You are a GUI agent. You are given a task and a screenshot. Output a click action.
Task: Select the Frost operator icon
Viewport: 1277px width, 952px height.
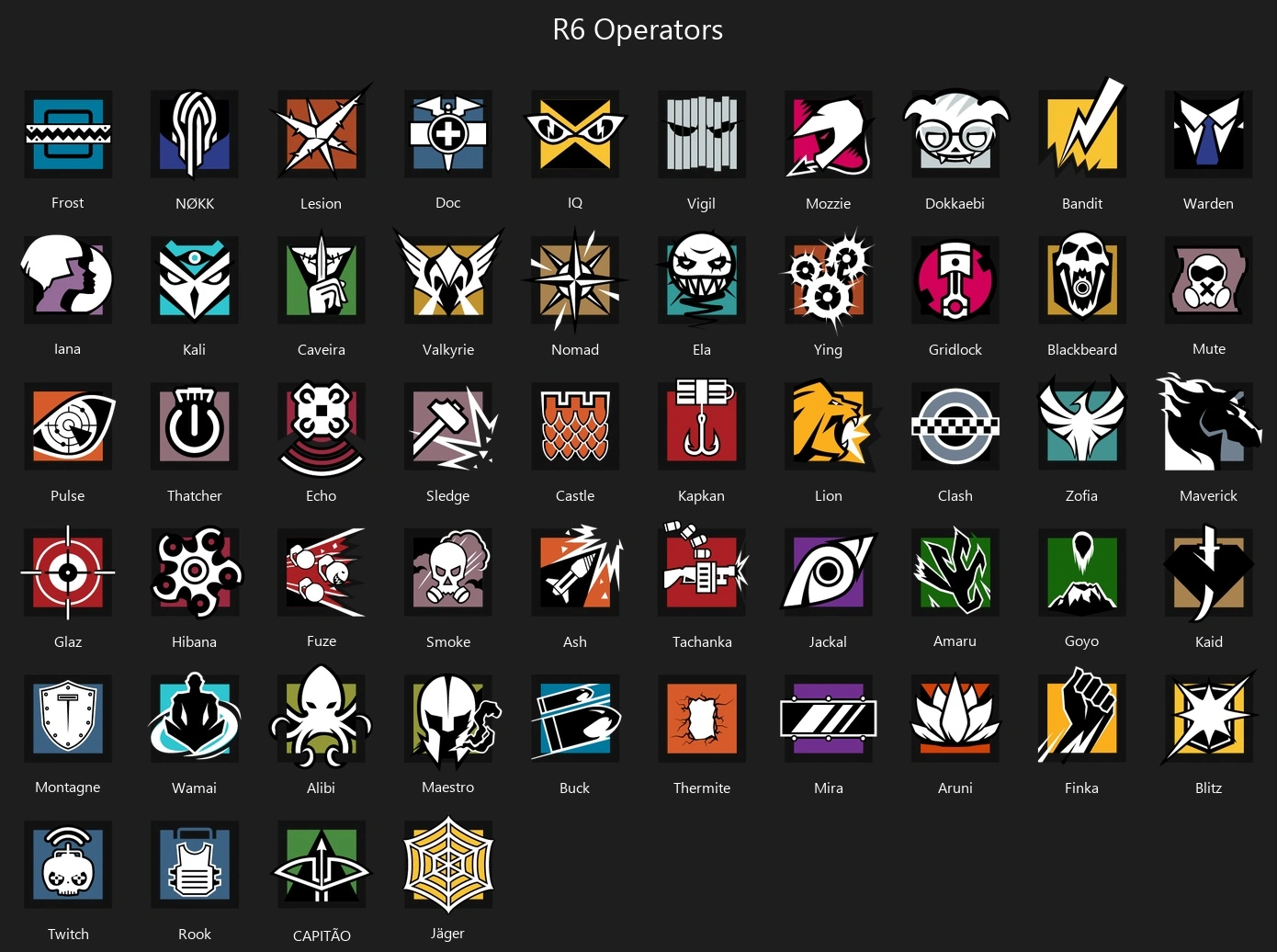pyautogui.click(x=68, y=134)
